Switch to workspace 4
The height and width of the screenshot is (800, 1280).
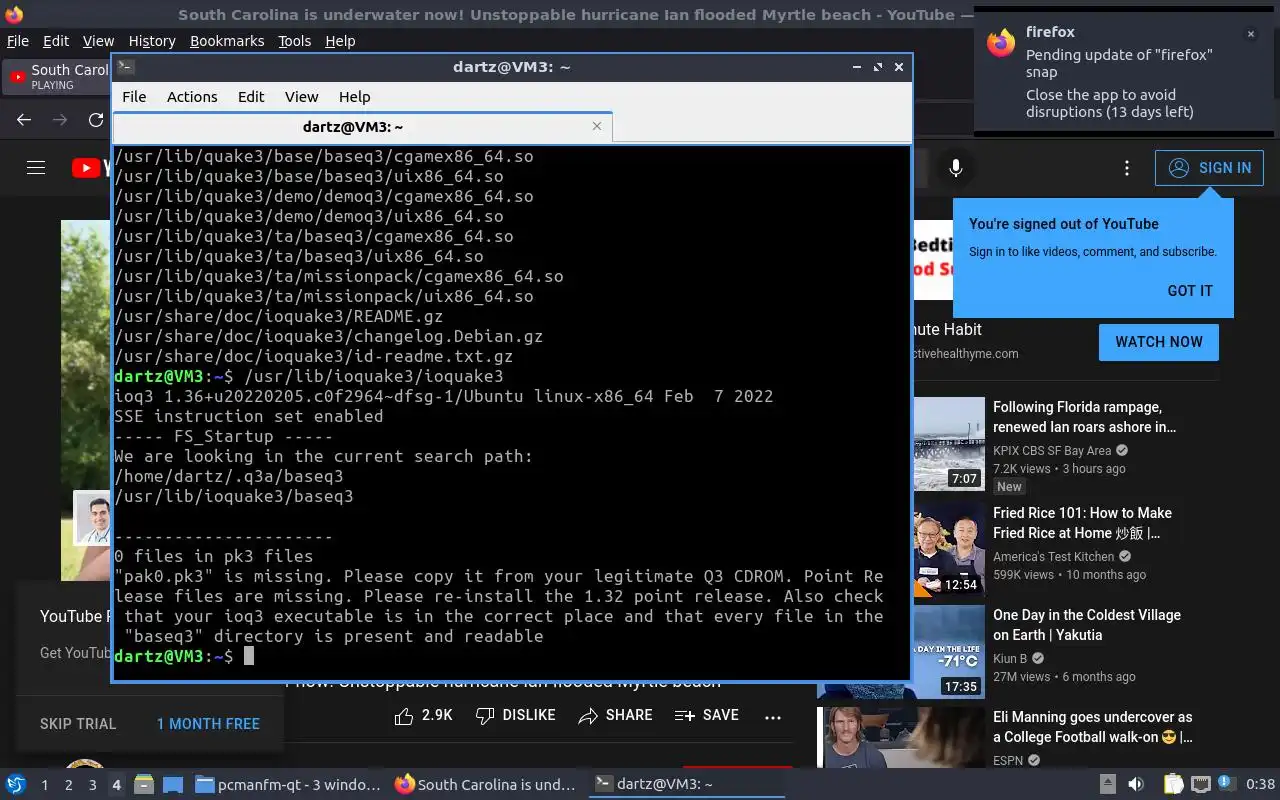[116, 785]
